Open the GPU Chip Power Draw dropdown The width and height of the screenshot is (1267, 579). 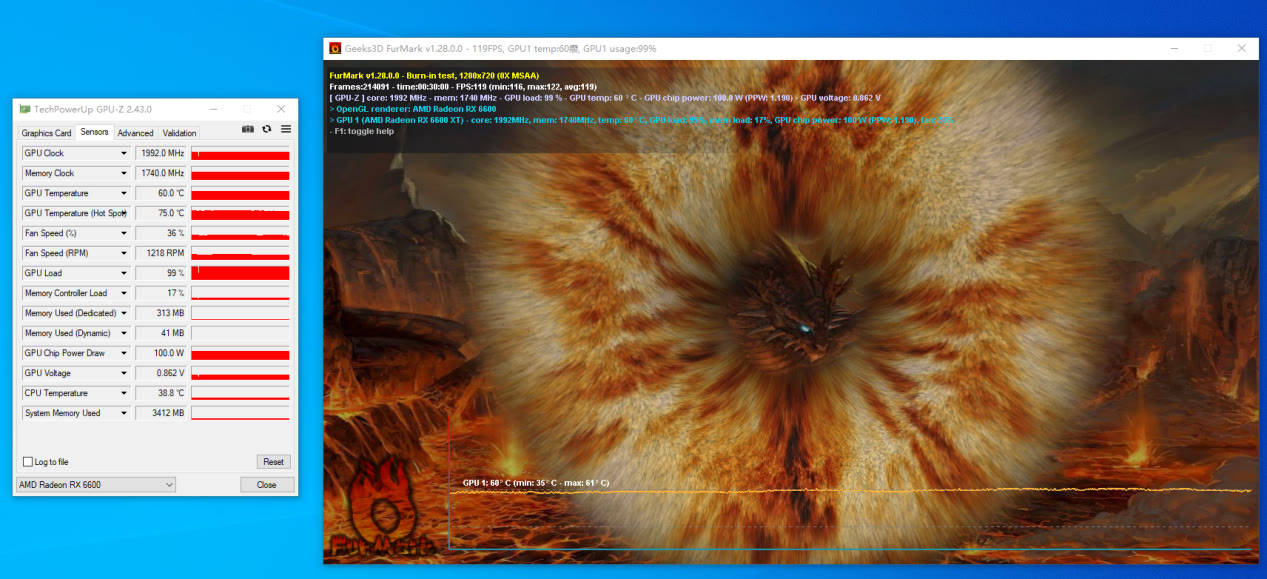(124, 353)
